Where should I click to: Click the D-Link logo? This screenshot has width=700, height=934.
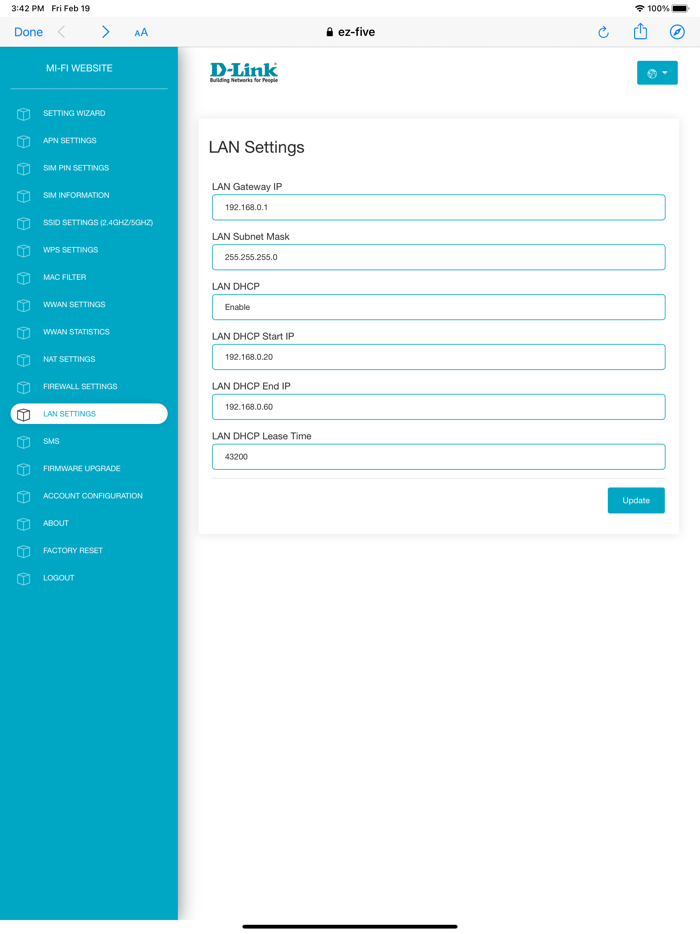tap(244, 72)
